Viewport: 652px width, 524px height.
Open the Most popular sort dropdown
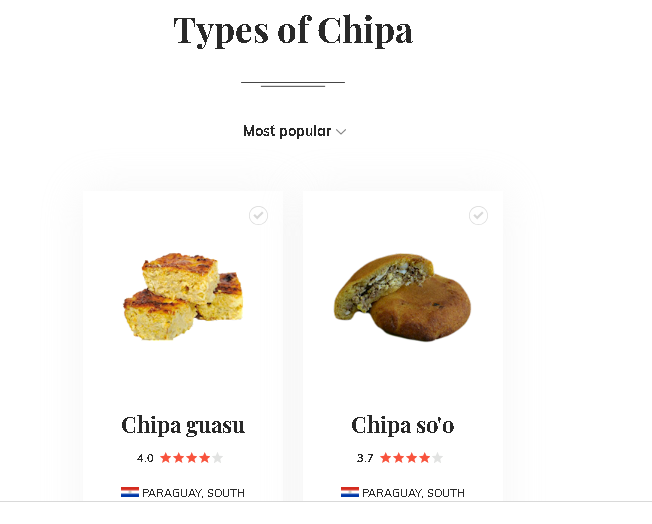[287, 131]
